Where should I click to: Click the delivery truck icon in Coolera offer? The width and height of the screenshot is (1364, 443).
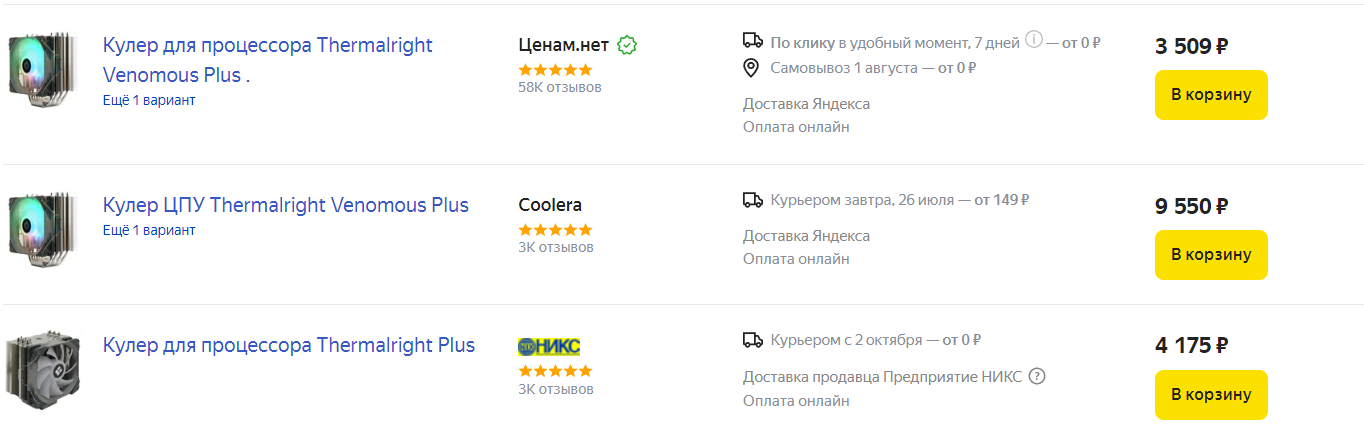tap(753, 200)
